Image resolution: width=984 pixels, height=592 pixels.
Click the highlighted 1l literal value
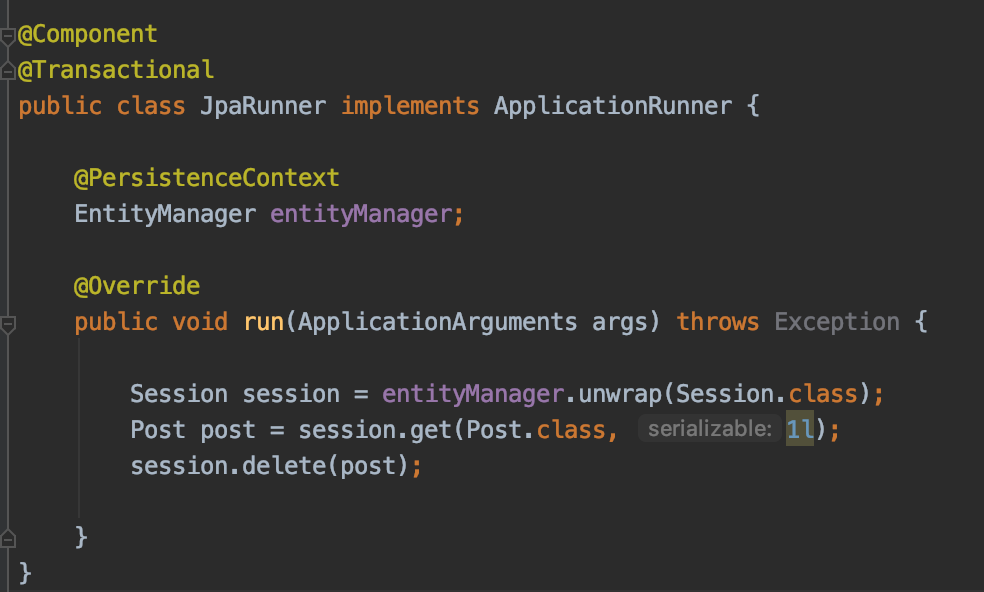pyautogui.click(x=800, y=430)
